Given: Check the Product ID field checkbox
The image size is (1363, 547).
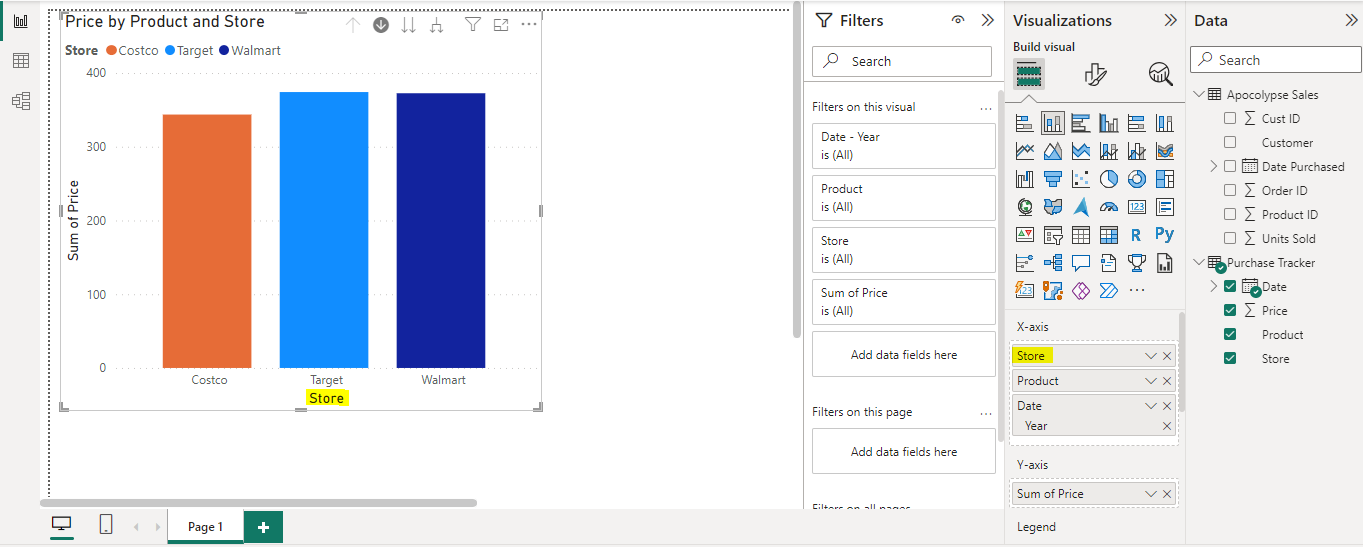Looking at the screenshot, I should (x=1230, y=214).
